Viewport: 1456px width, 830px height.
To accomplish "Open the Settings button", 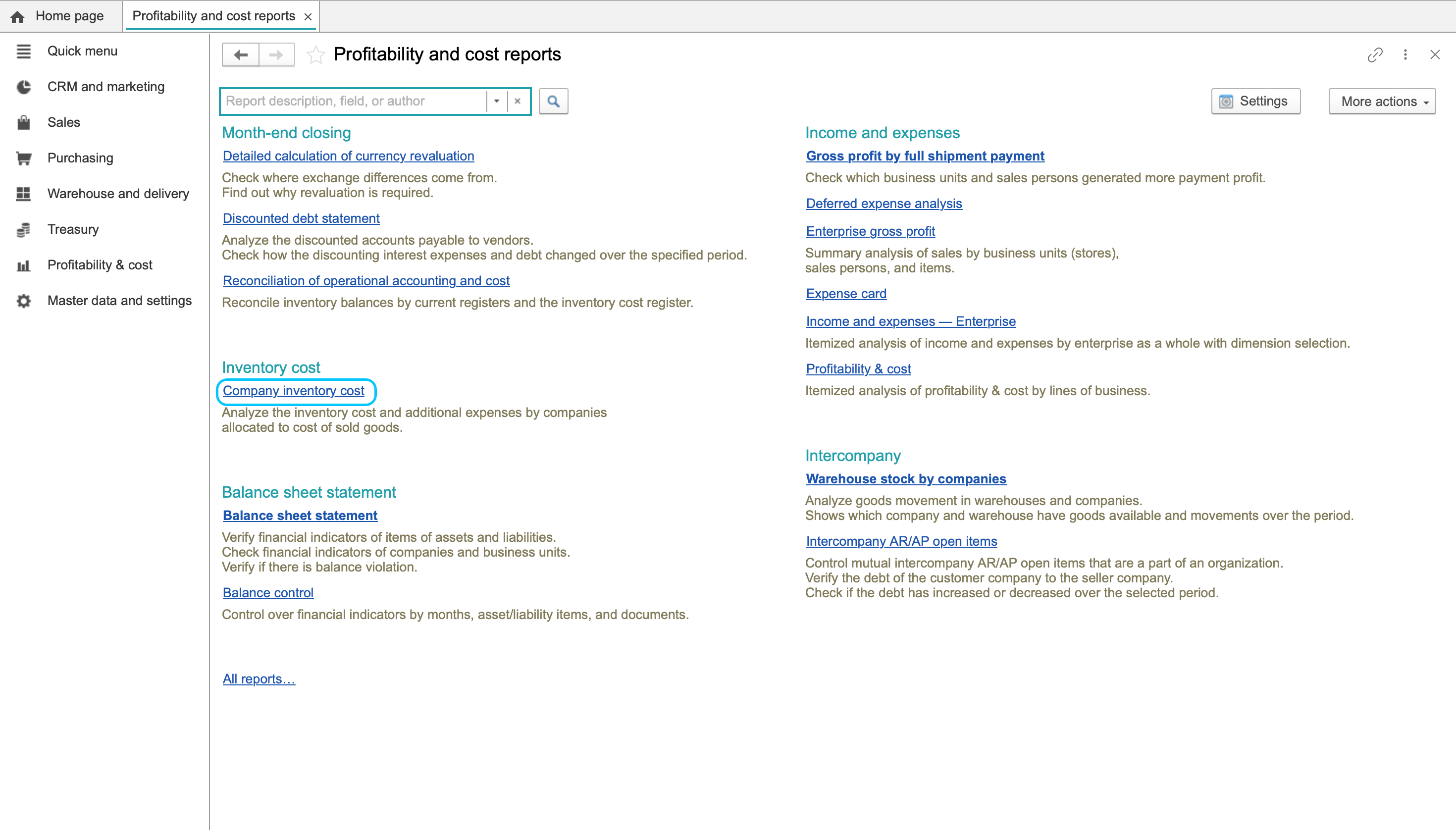I will click(1256, 102).
